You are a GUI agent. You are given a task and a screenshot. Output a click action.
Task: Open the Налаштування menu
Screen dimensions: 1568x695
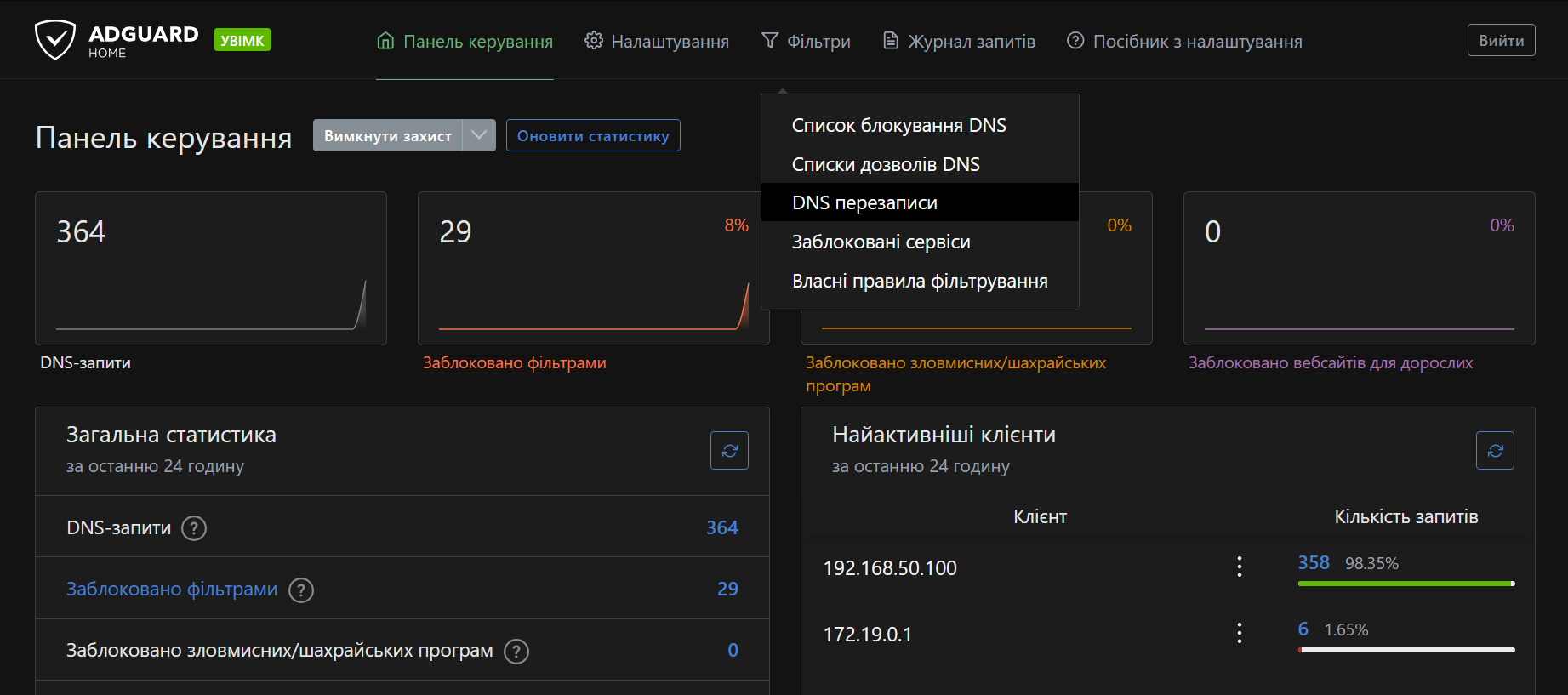coord(657,41)
